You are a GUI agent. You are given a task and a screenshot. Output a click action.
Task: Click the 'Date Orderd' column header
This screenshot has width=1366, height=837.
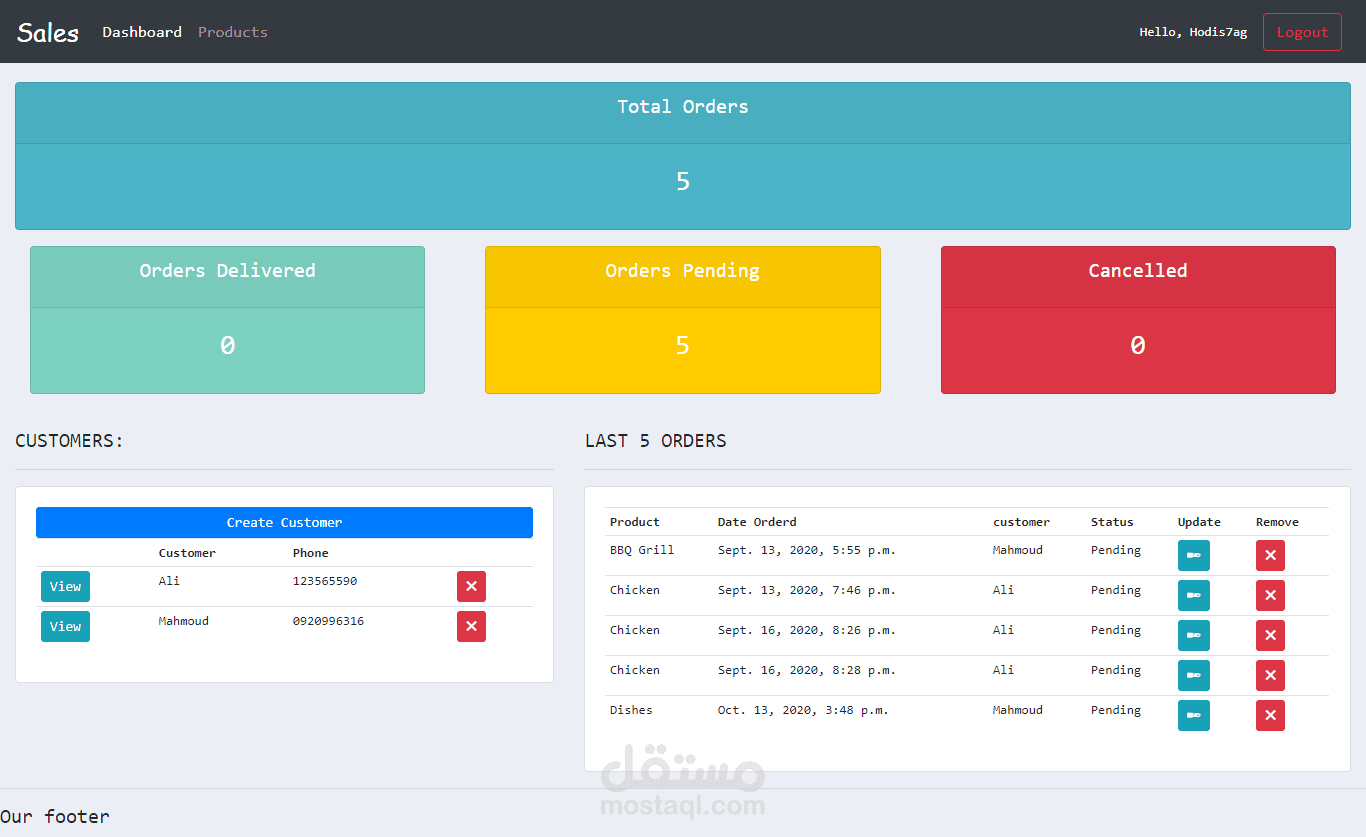click(x=757, y=522)
